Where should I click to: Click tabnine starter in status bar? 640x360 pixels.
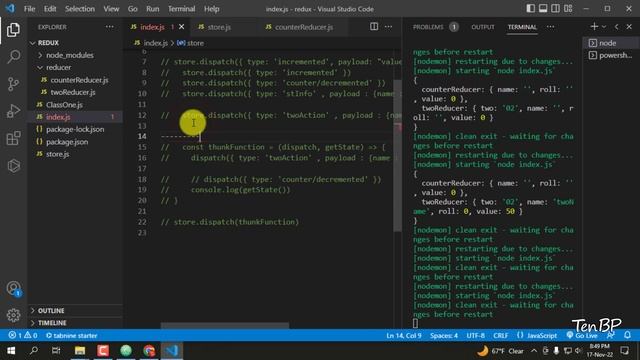[71, 336]
